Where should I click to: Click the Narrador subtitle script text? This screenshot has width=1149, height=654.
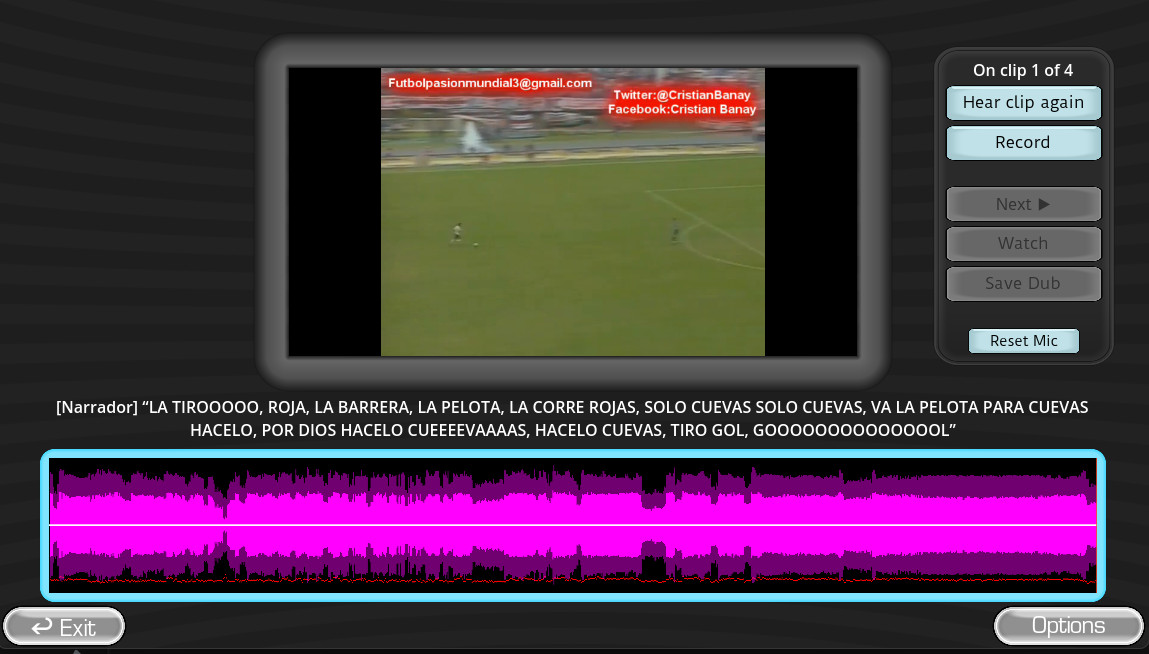[572, 419]
